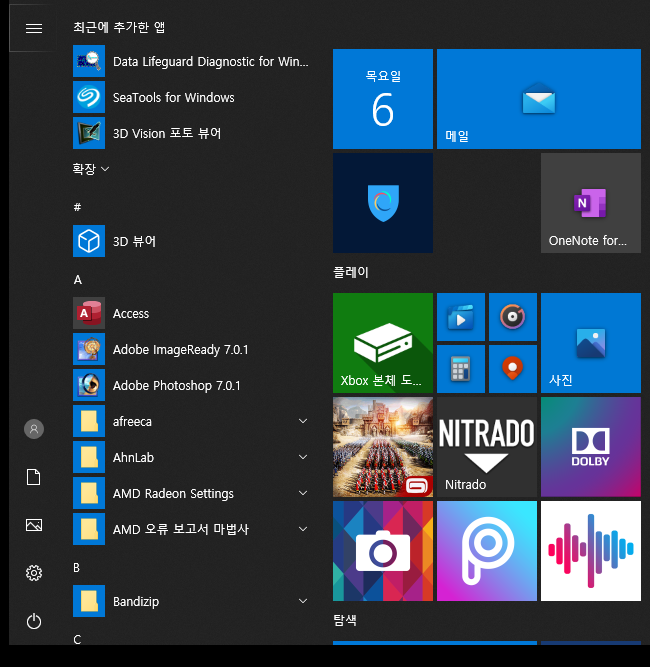Open the Gameloft castle game tile
650x667 pixels.
(383, 447)
